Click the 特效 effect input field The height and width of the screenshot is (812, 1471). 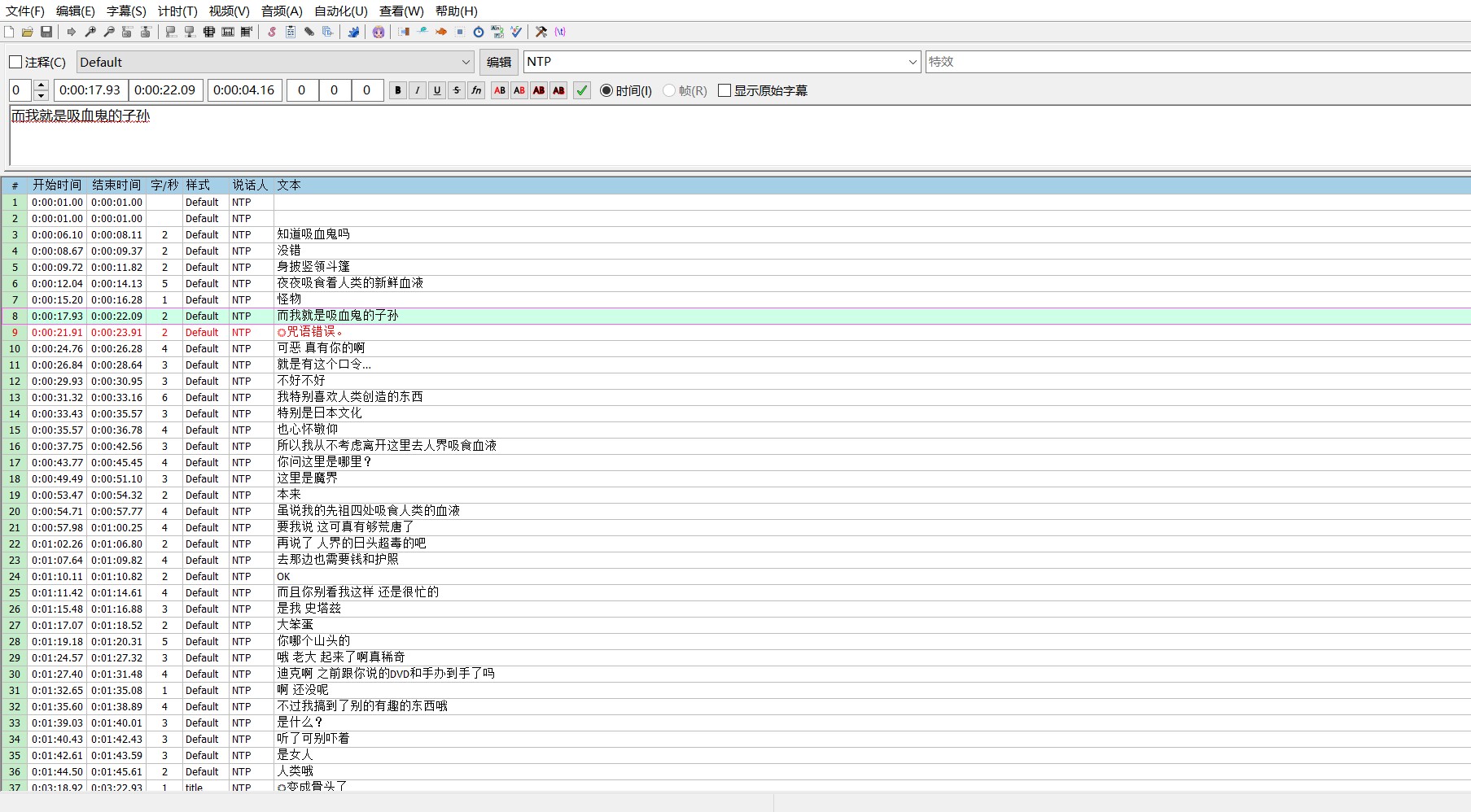pyautogui.click(x=1197, y=62)
